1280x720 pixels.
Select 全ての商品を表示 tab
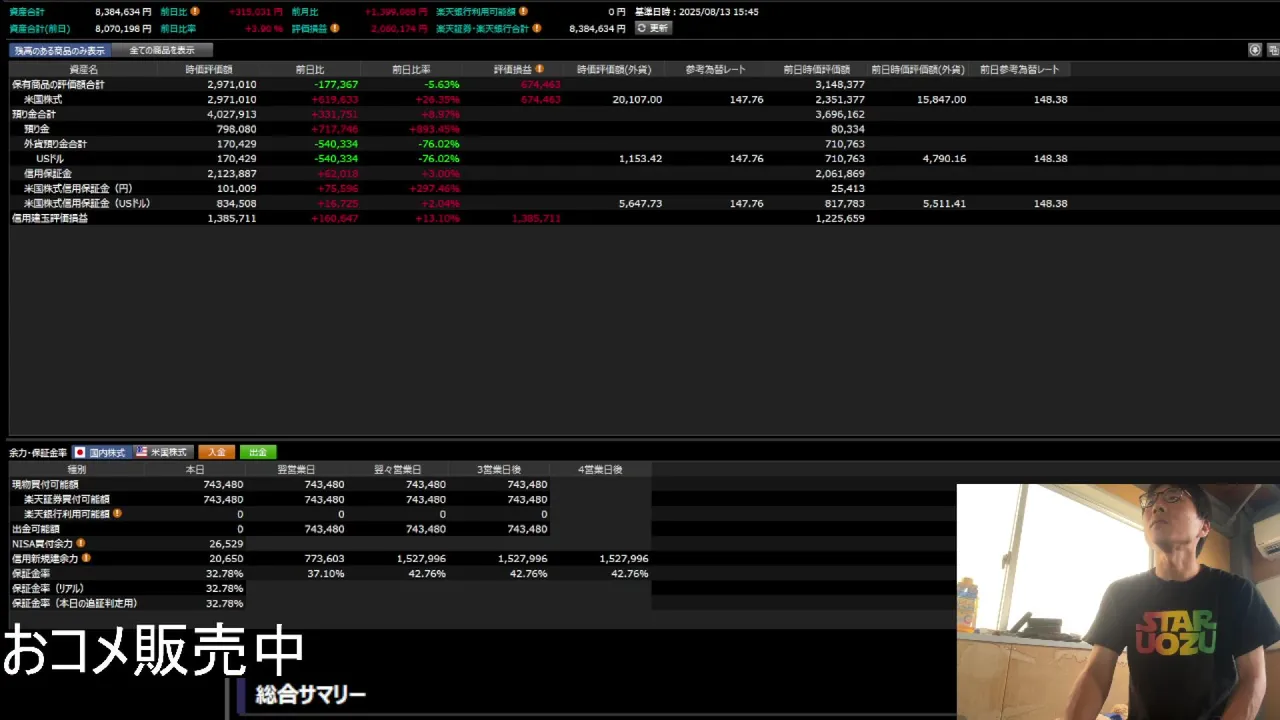pyautogui.click(x=162, y=50)
